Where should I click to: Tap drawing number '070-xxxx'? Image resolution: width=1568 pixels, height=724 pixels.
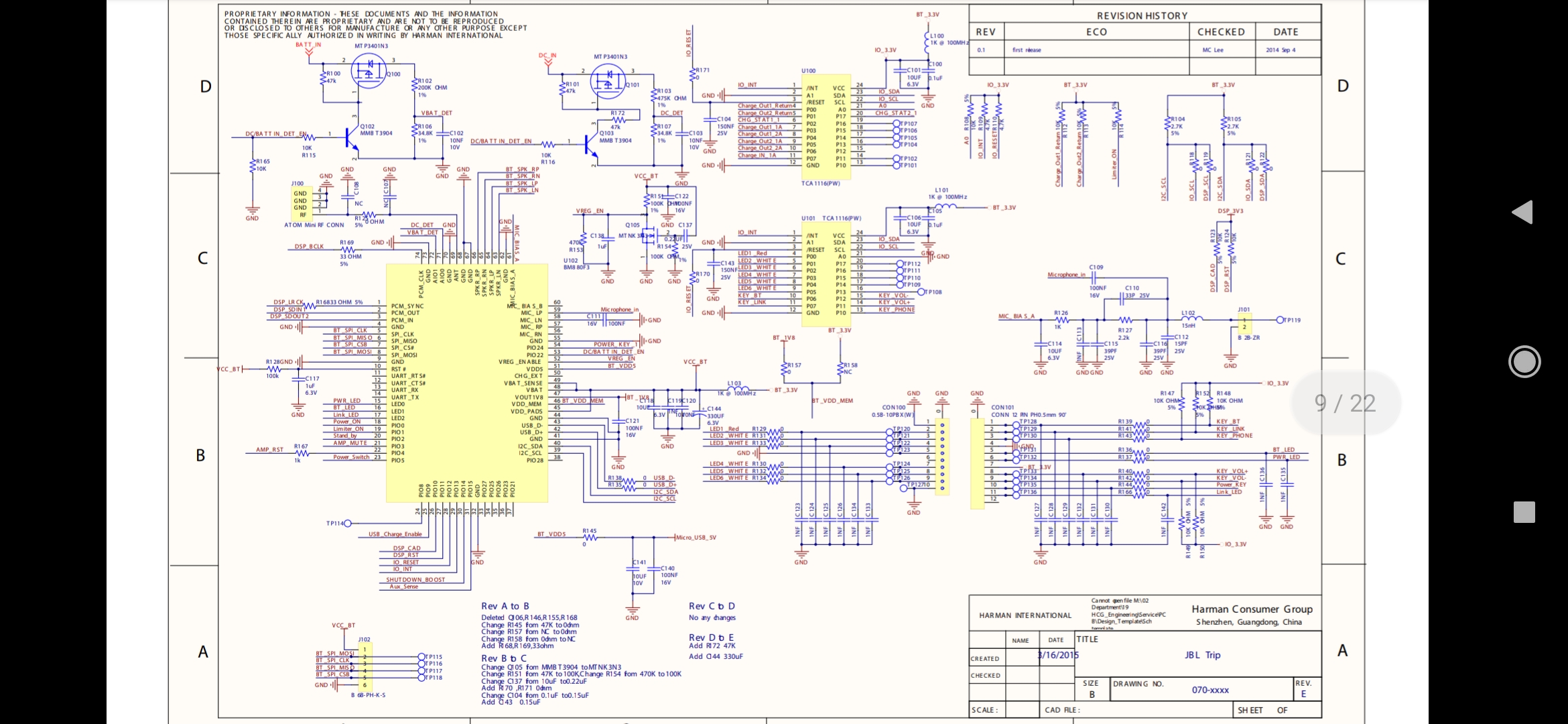pyautogui.click(x=1210, y=690)
